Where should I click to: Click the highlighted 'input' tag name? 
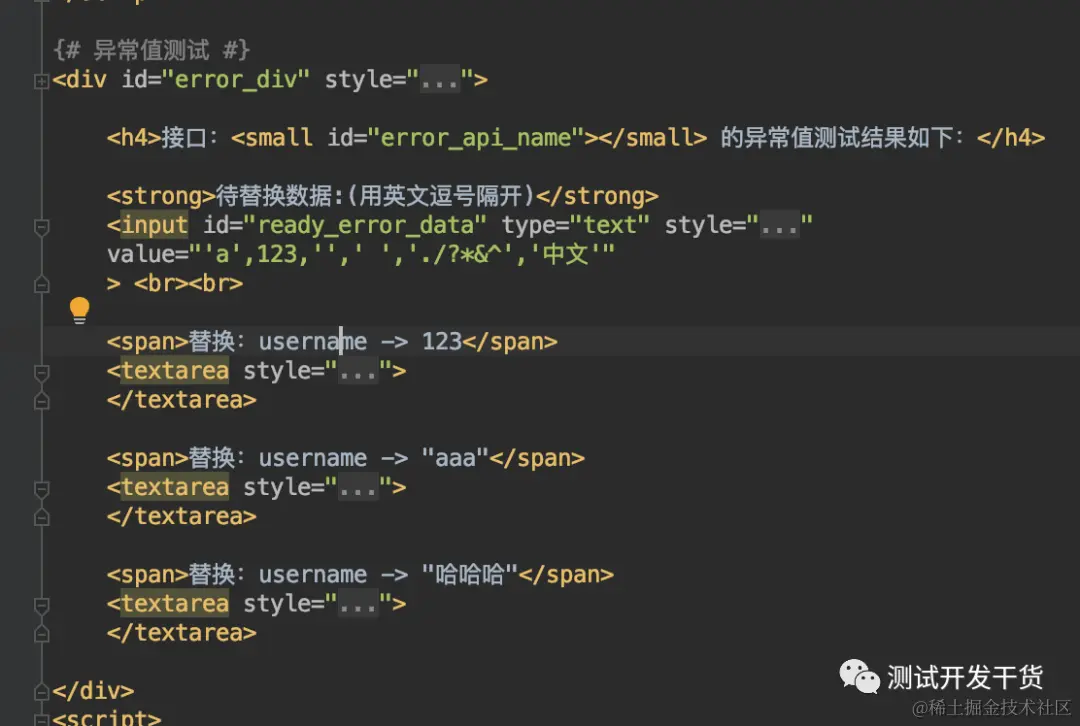tap(154, 225)
